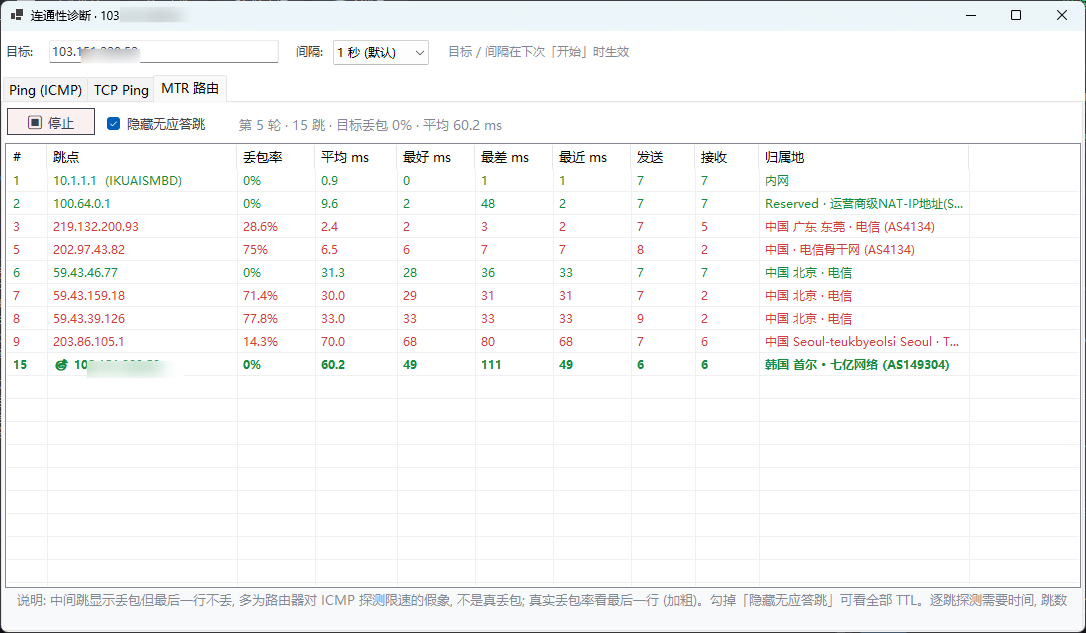1086x633 pixels.
Task: Click the status summary 第 5 轮 text
Action: click(371, 125)
